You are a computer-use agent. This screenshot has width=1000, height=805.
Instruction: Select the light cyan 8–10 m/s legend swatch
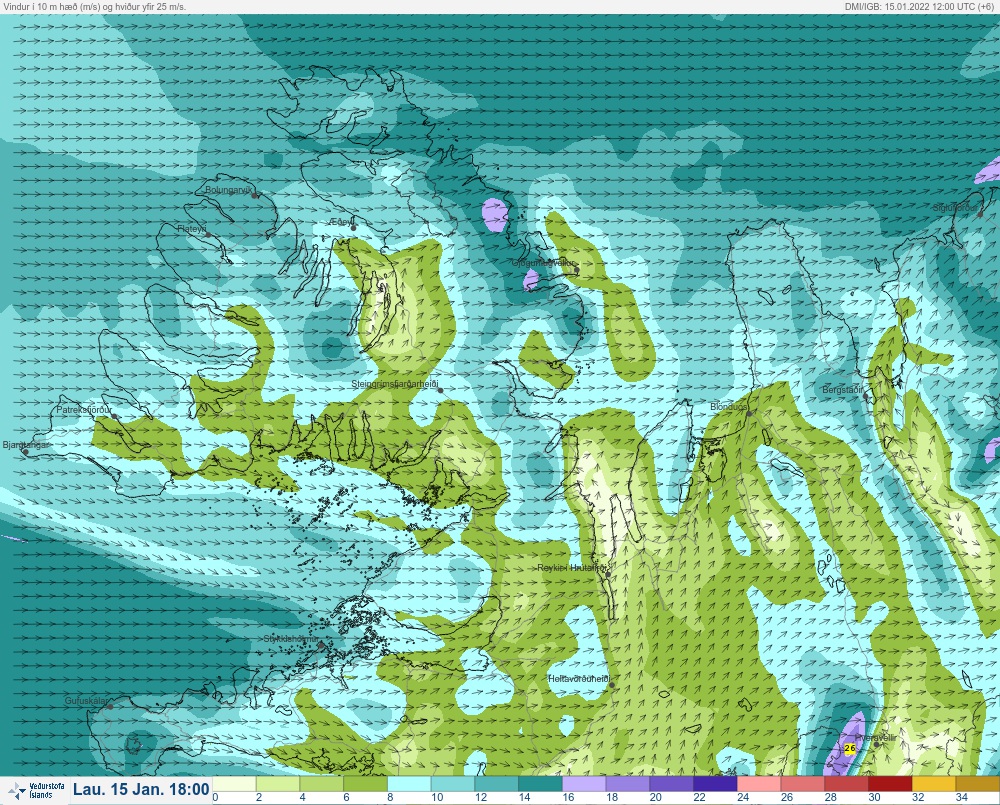[x=409, y=784]
